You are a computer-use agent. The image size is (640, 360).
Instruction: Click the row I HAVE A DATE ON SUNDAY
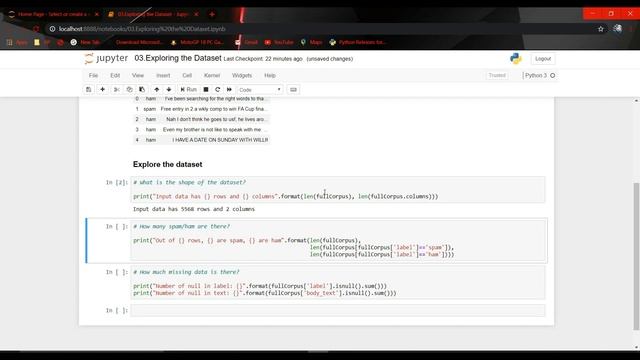click(201, 140)
